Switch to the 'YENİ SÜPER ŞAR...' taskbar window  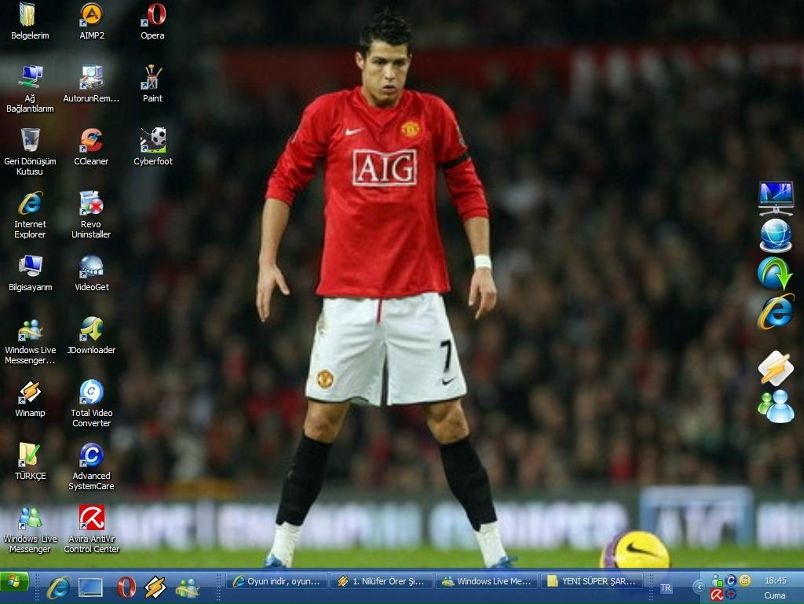pyautogui.click(x=591, y=581)
